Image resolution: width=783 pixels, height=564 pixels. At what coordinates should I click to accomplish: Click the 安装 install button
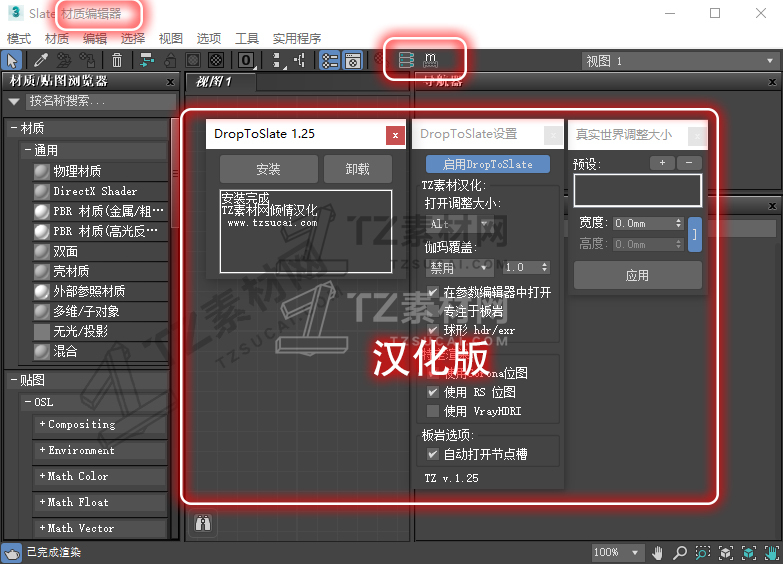(269, 169)
